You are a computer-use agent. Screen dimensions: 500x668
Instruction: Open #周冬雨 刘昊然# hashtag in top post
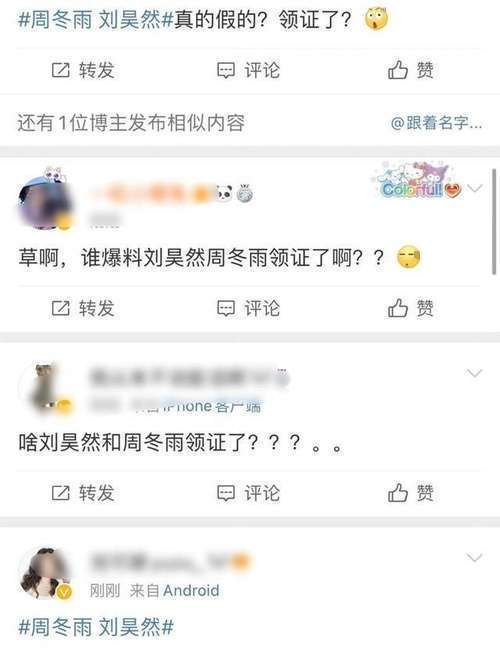point(96,20)
